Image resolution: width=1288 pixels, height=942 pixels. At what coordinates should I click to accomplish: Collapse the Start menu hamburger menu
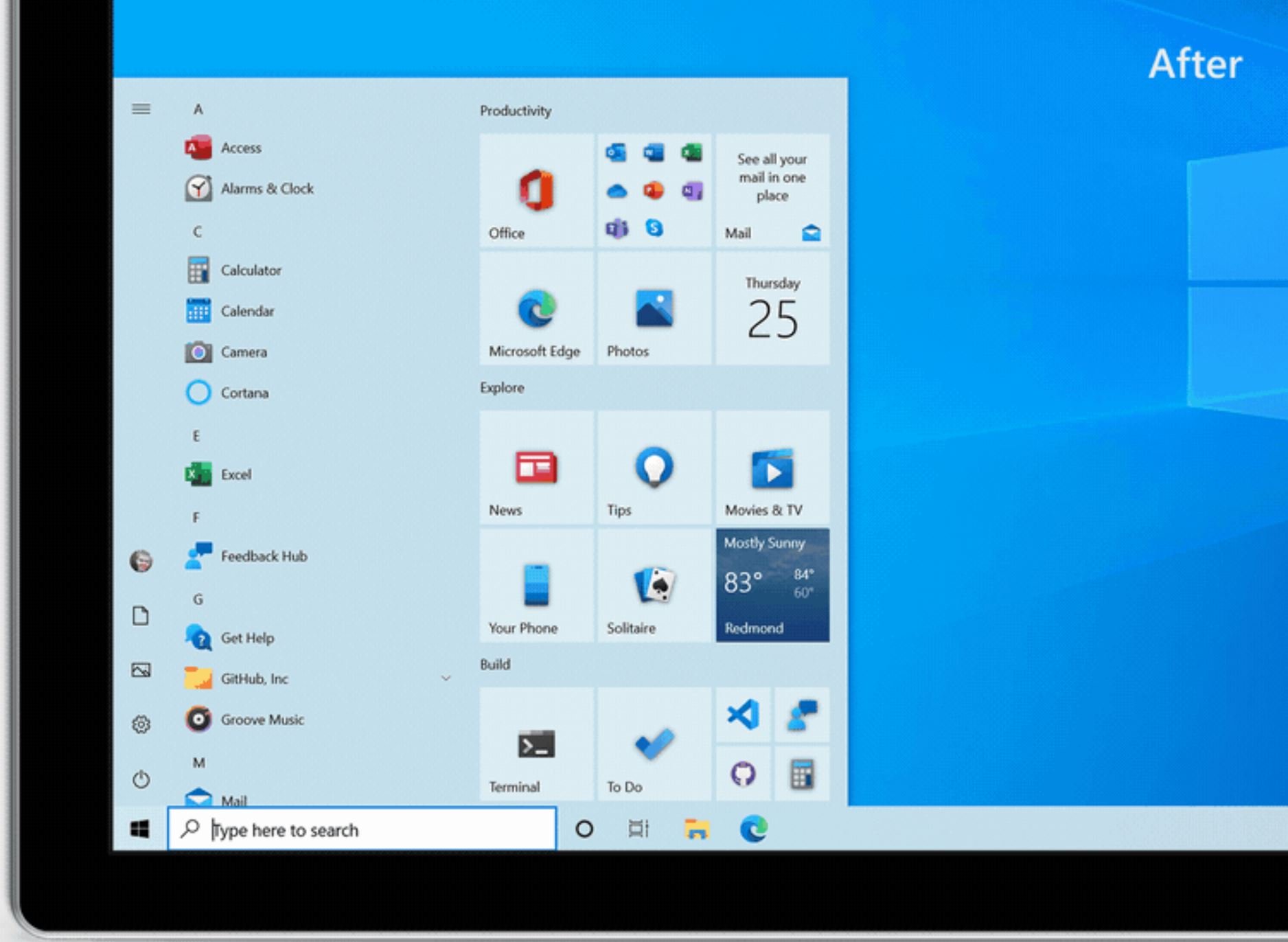point(141,109)
